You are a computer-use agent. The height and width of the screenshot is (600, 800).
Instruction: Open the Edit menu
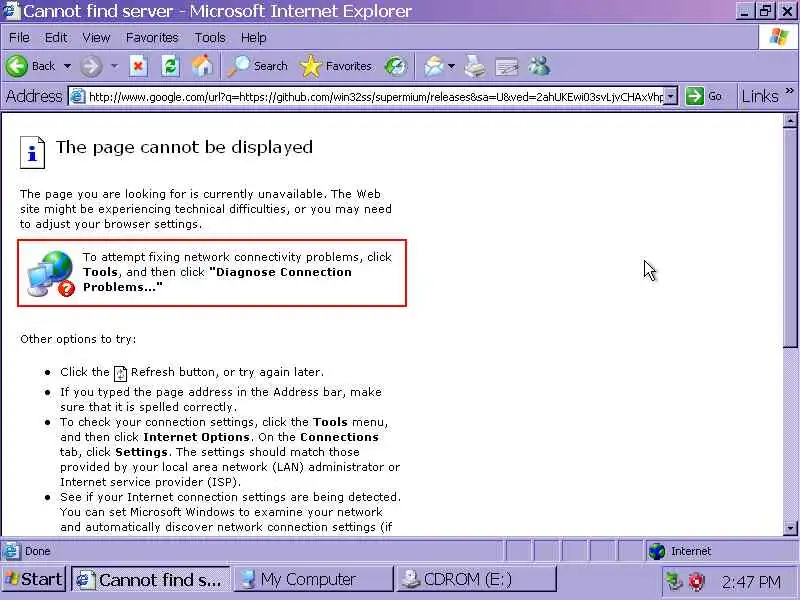[x=56, y=38]
